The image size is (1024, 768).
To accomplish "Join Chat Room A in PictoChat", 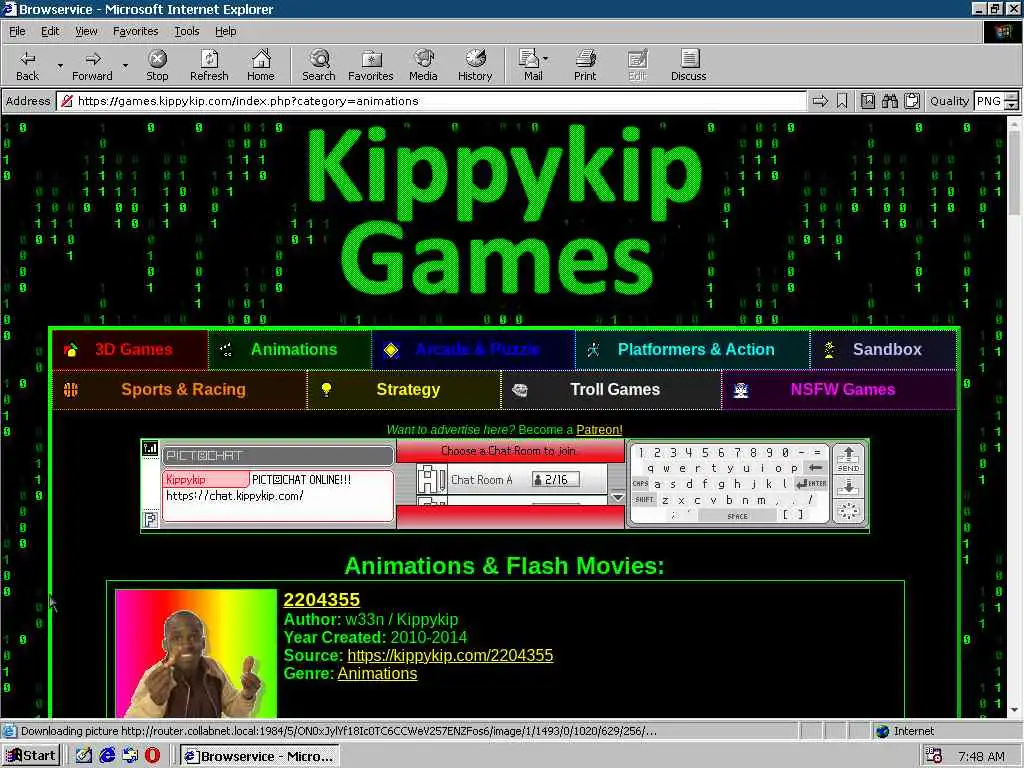I will point(511,479).
